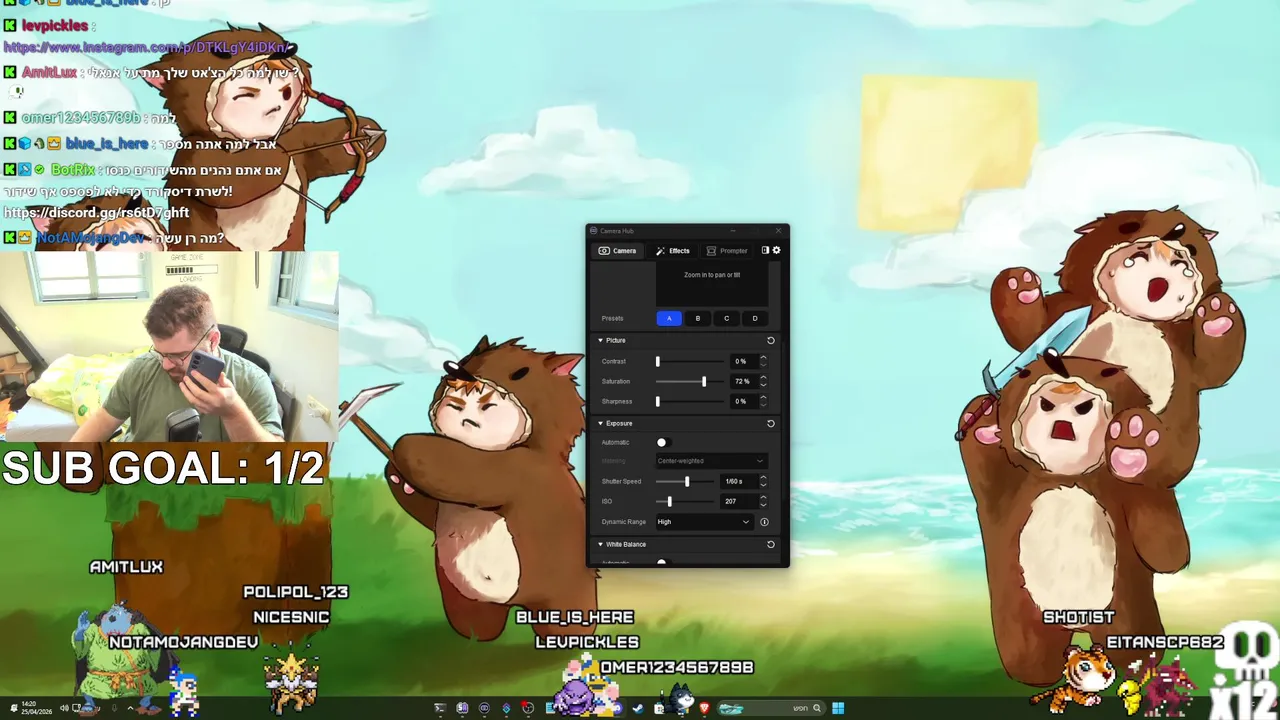
Task: Select preset B
Action: tap(698, 318)
